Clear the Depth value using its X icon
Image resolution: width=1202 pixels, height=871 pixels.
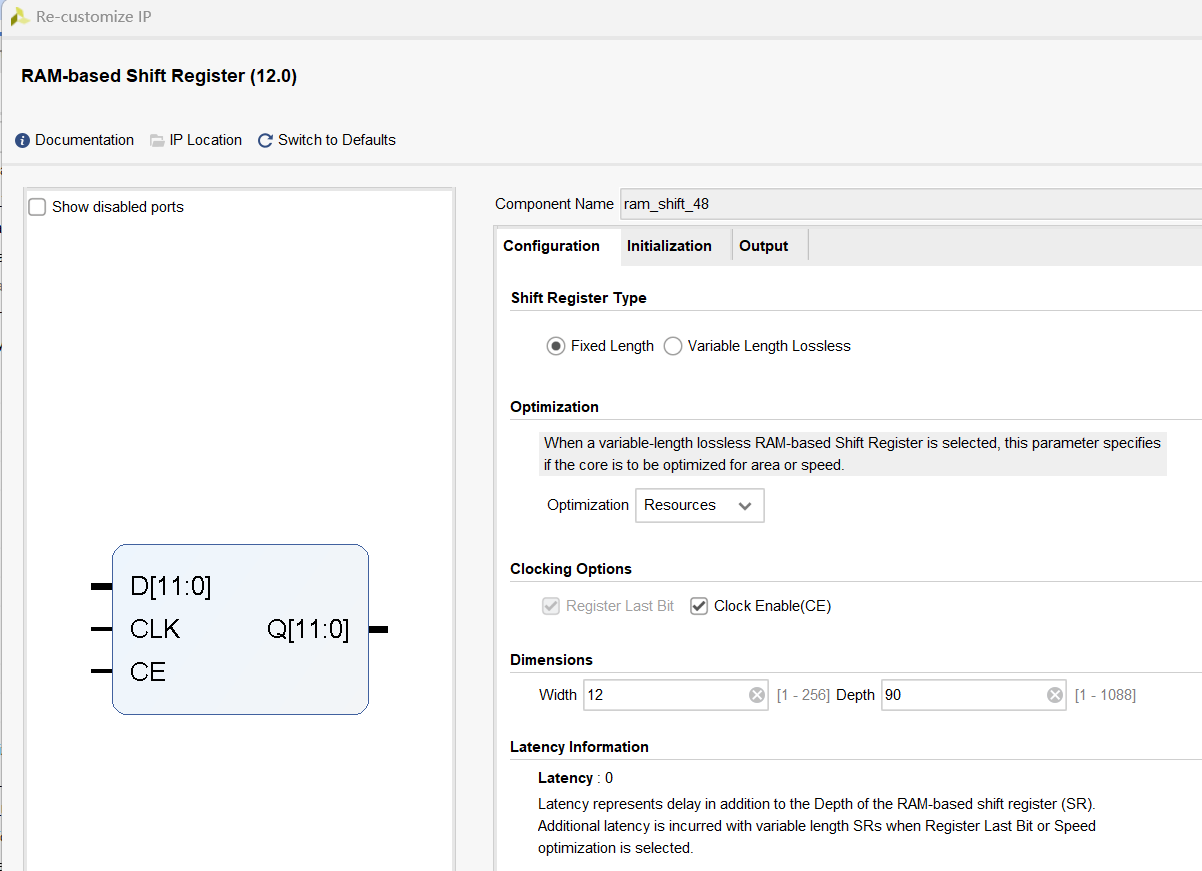(1054, 694)
